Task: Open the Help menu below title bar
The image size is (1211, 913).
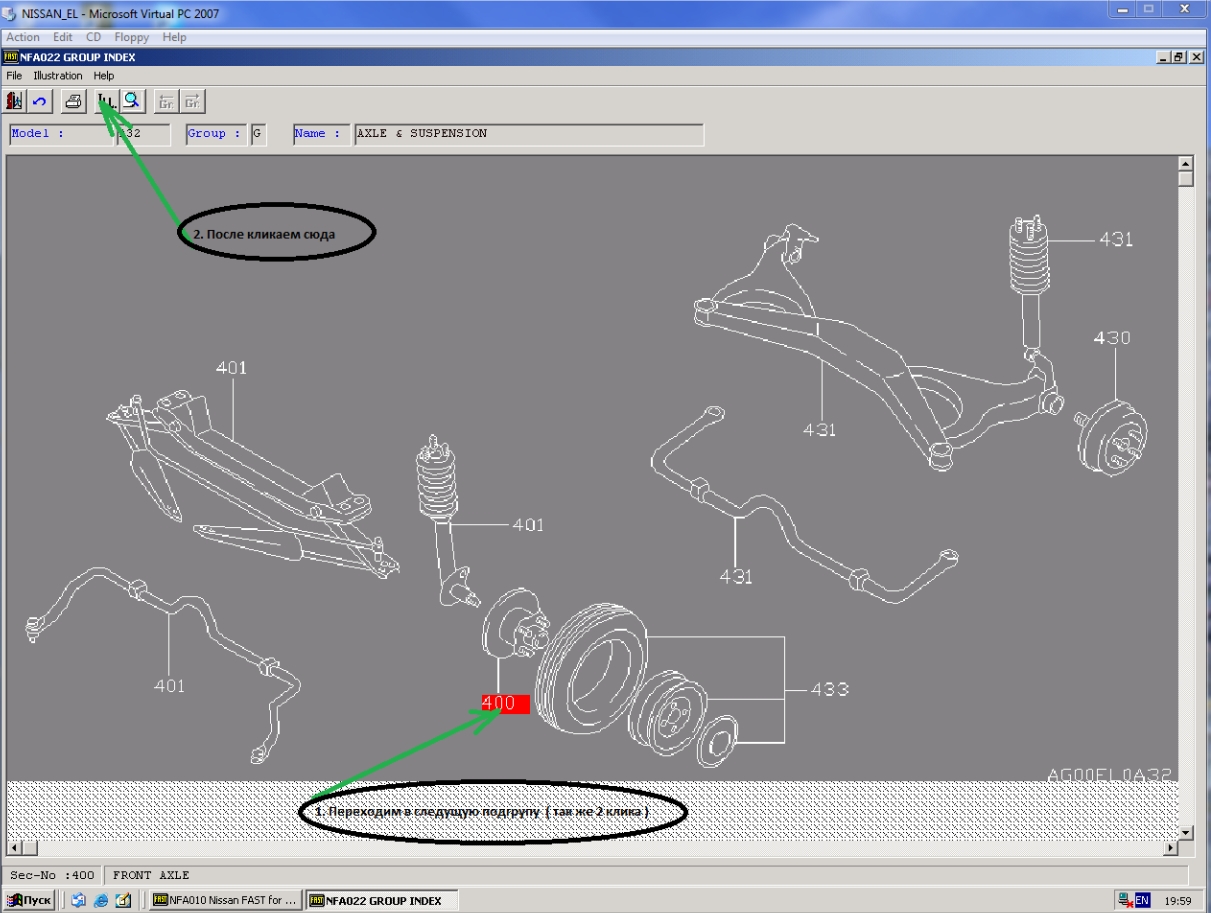Action: pos(104,76)
